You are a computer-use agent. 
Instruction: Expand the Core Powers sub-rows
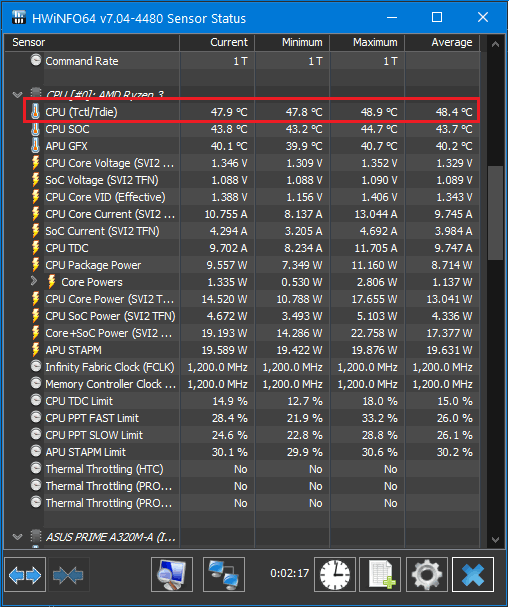coord(34,281)
